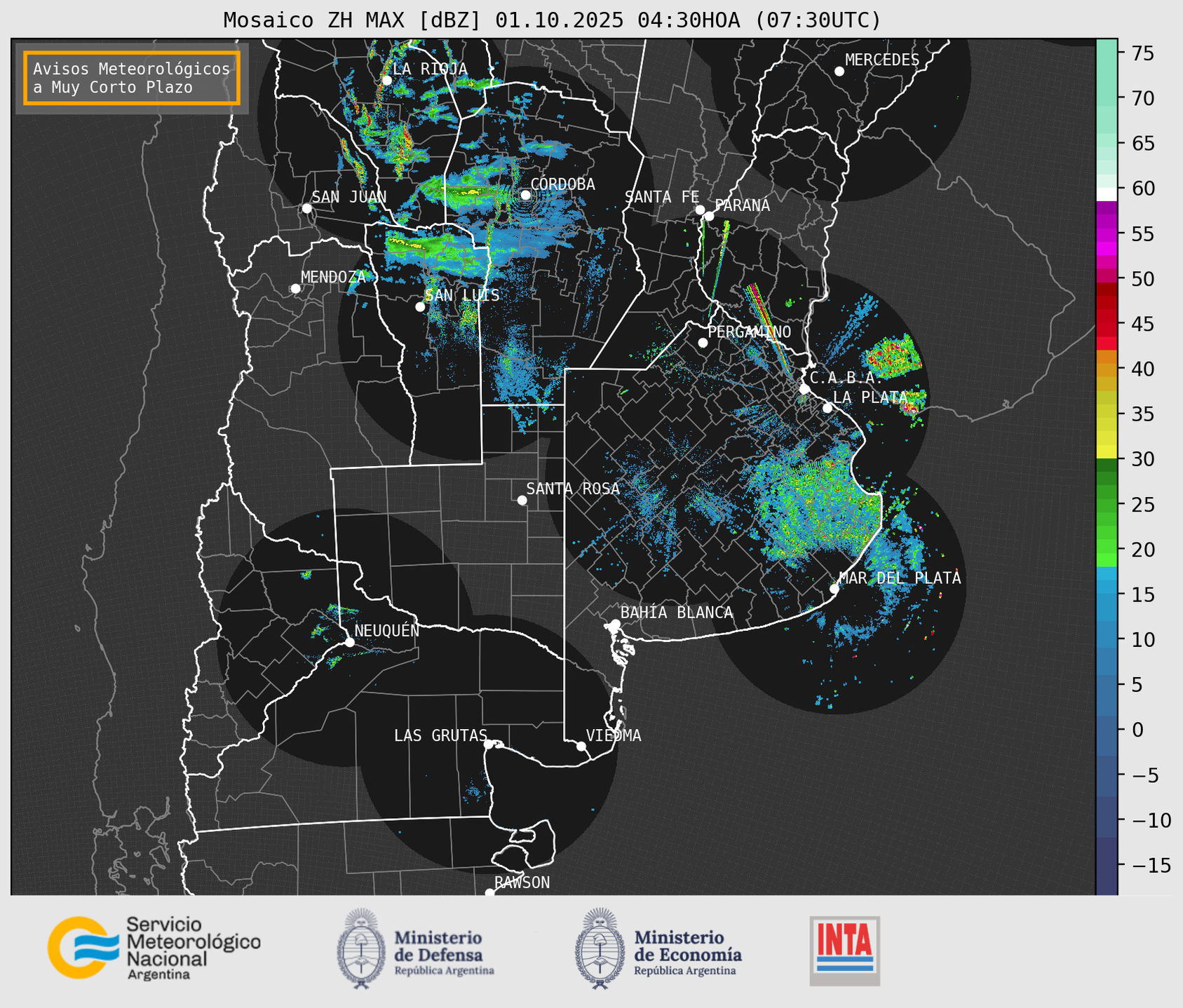Click the yellow 30 dBZ color band
The image size is (1183, 1008).
point(1107,452)
